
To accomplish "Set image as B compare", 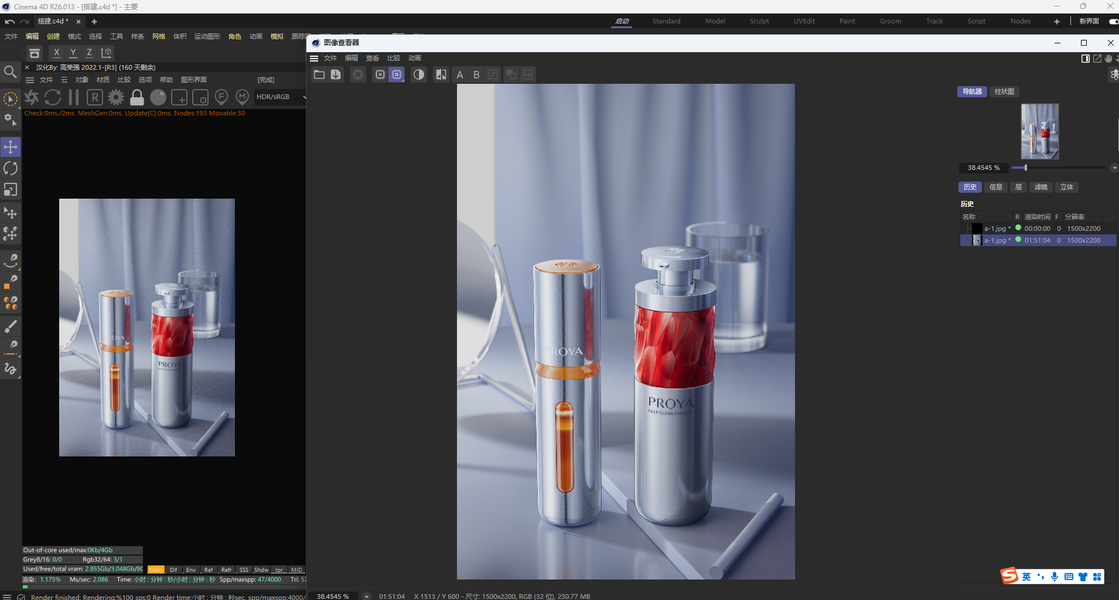I will coord(476,74).
